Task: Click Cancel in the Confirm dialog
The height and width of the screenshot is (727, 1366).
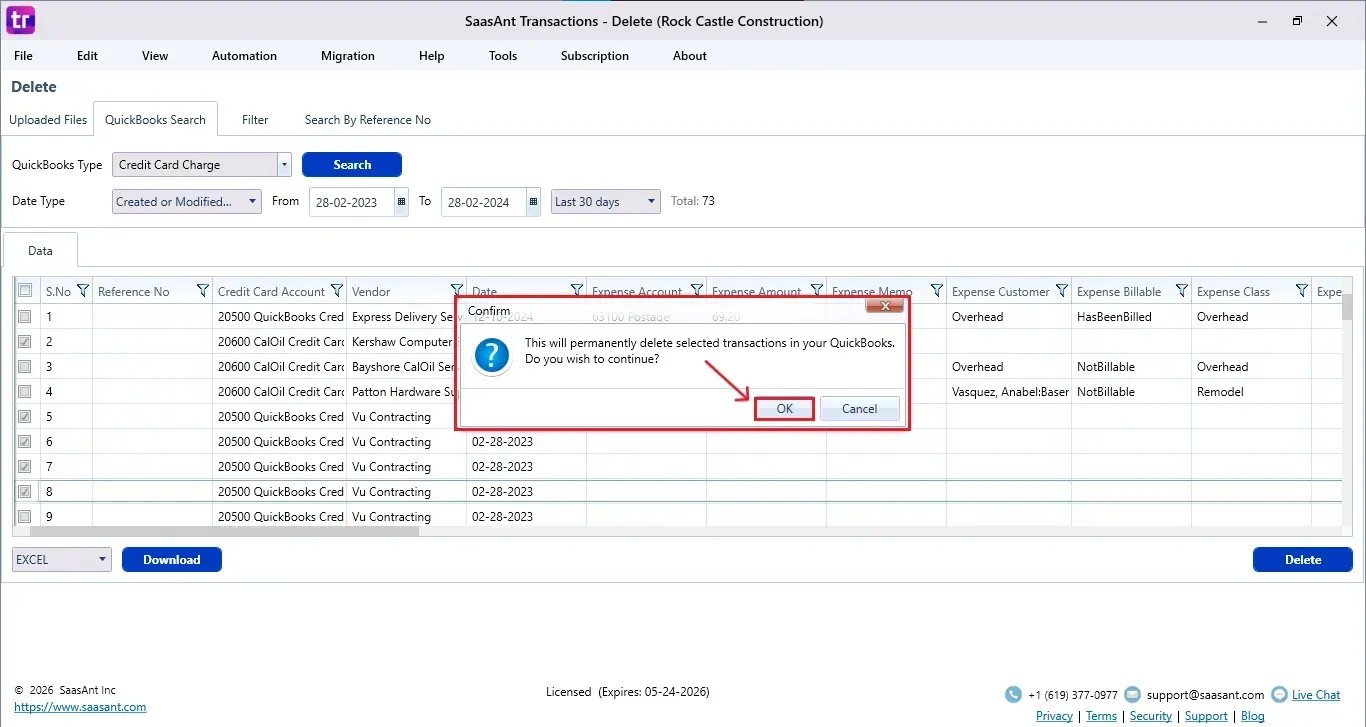Action: (x=860, y=408)
